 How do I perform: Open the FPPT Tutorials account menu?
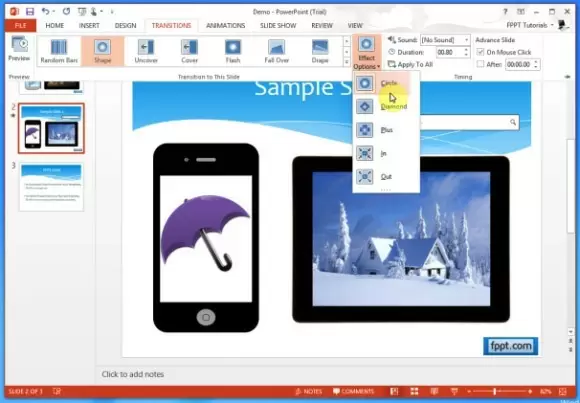pyautogui.click(x=530, y=25)
